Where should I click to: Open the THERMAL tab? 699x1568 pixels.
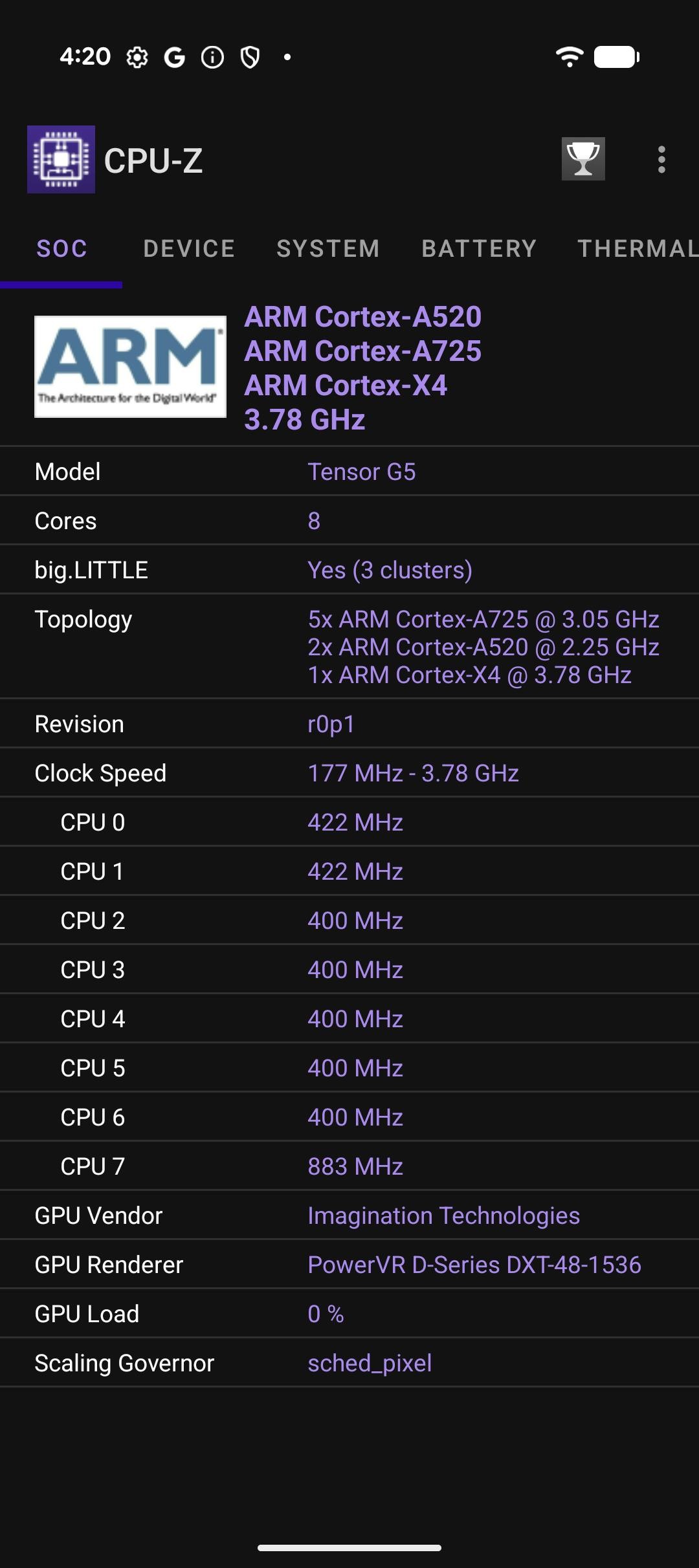pos(637,249)
